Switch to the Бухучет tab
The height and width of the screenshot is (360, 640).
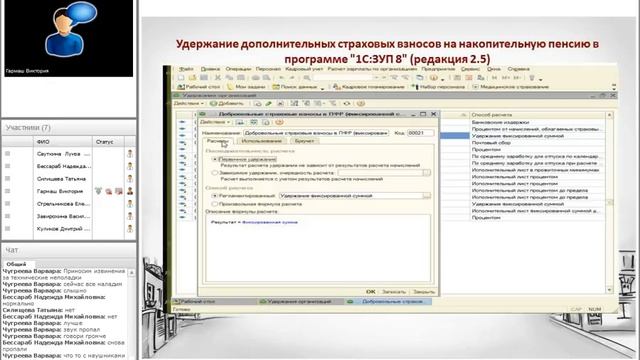point(304,141)
